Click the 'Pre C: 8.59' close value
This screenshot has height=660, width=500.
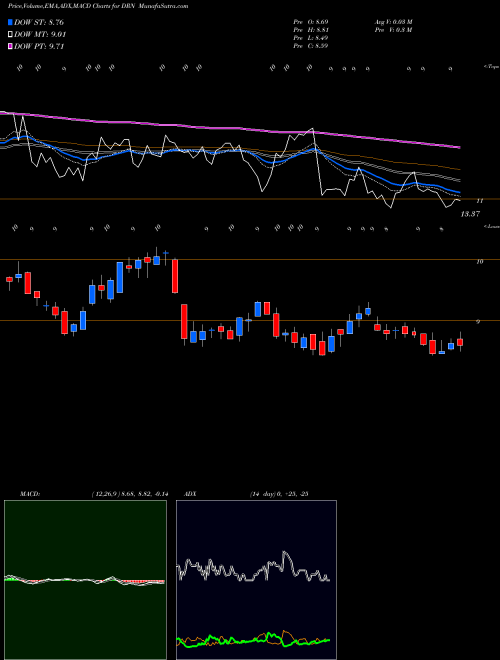(x=311, y=46)
